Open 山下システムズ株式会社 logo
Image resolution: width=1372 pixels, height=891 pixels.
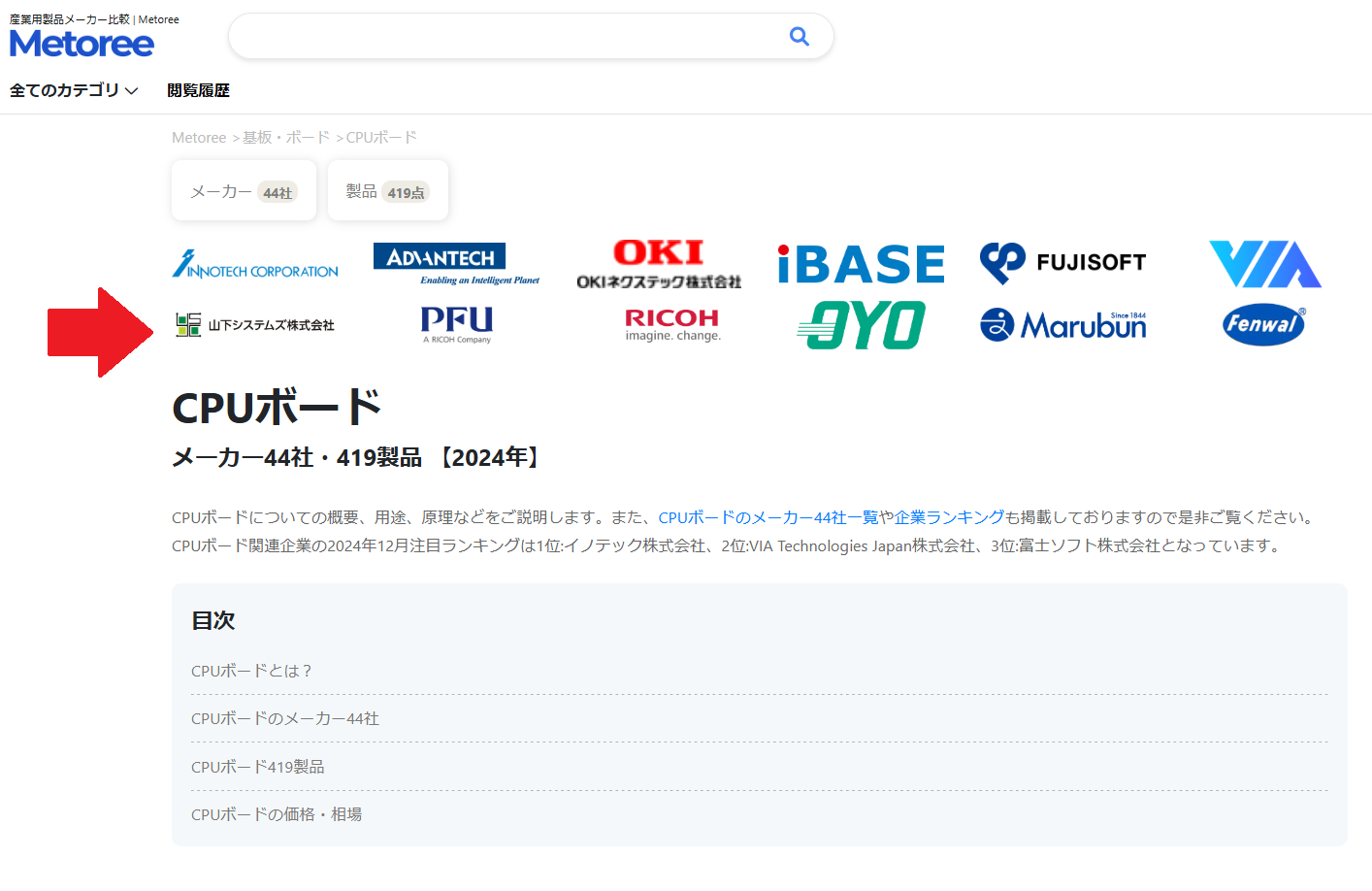255,325
